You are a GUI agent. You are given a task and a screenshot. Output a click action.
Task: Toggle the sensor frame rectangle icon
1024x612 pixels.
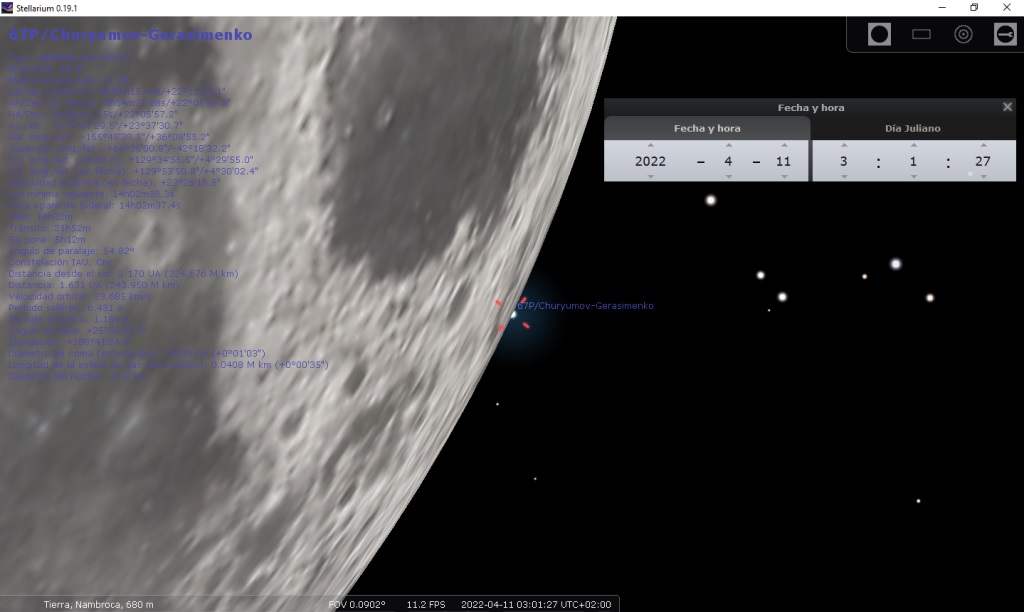[x=922, y=35]
